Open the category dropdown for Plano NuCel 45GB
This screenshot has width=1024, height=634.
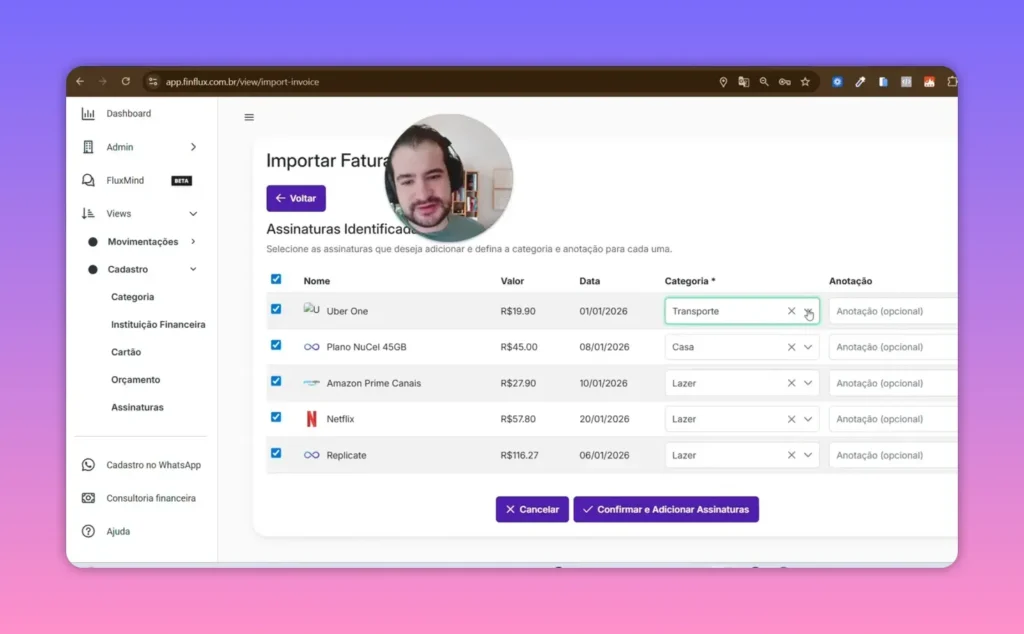point(807,346)
